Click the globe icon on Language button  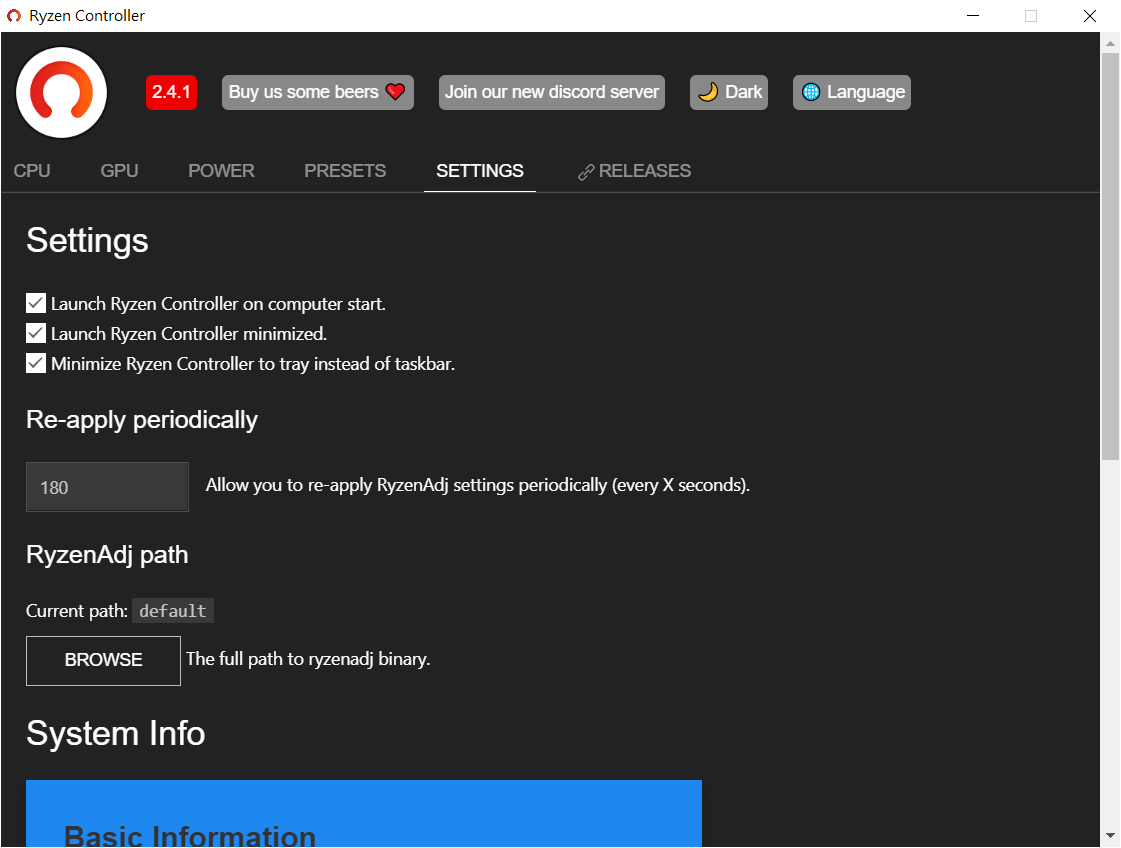coord(811,92)
